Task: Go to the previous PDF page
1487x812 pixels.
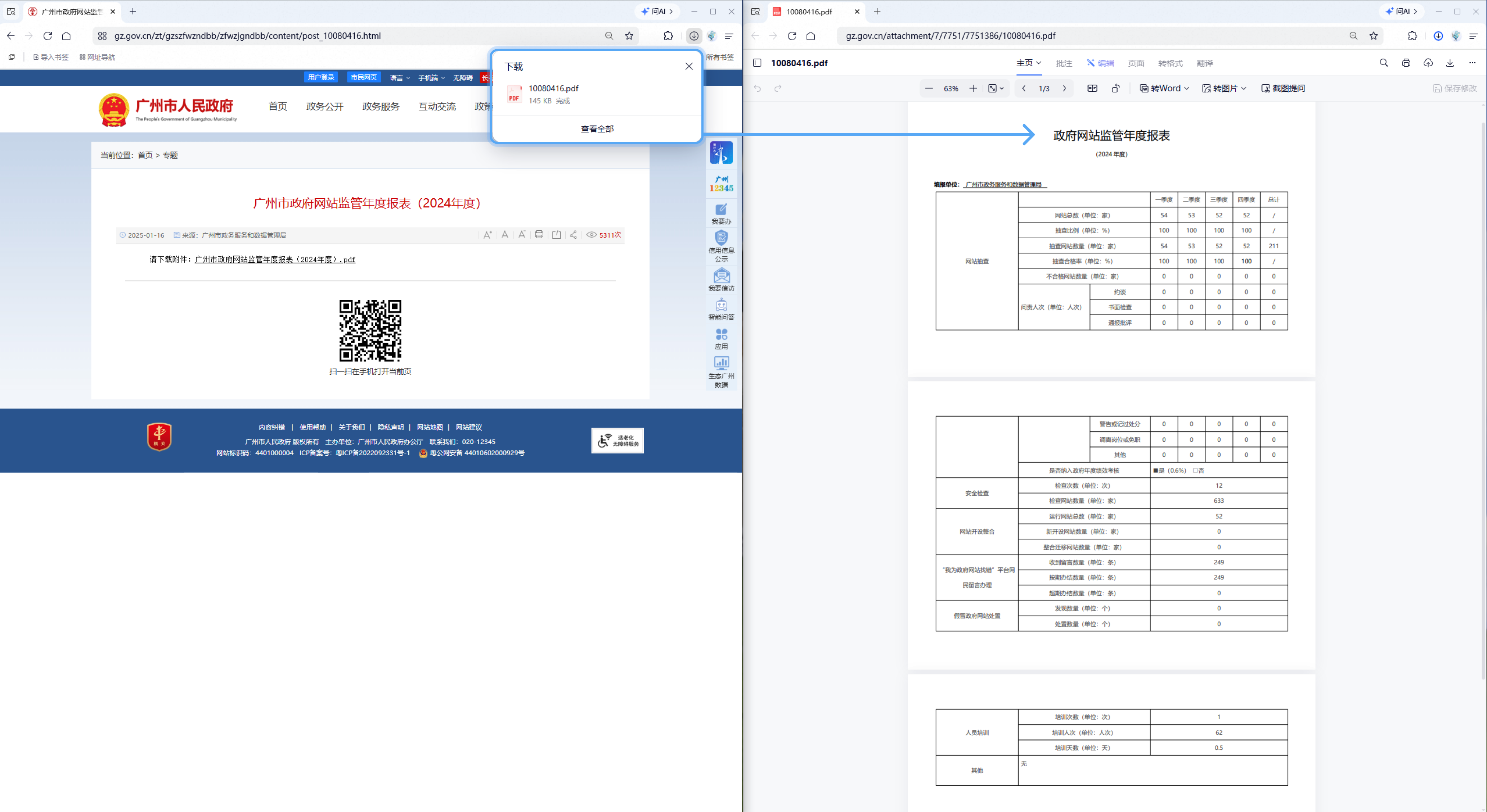Action: pos(1024,88)
